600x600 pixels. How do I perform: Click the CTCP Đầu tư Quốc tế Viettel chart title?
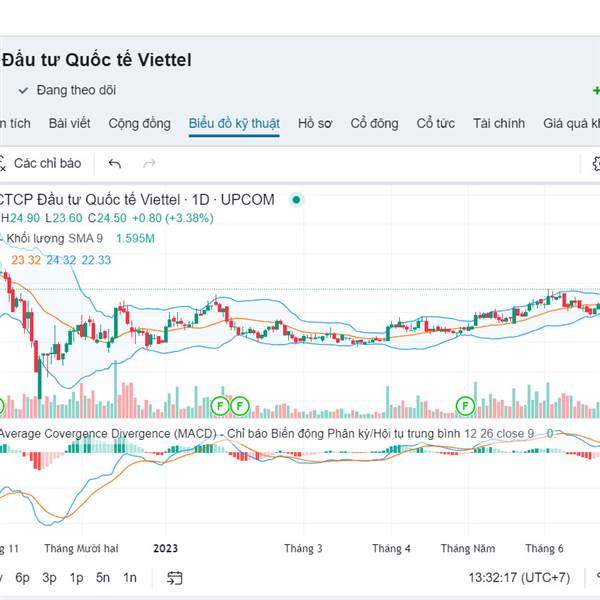click(136, 200)
